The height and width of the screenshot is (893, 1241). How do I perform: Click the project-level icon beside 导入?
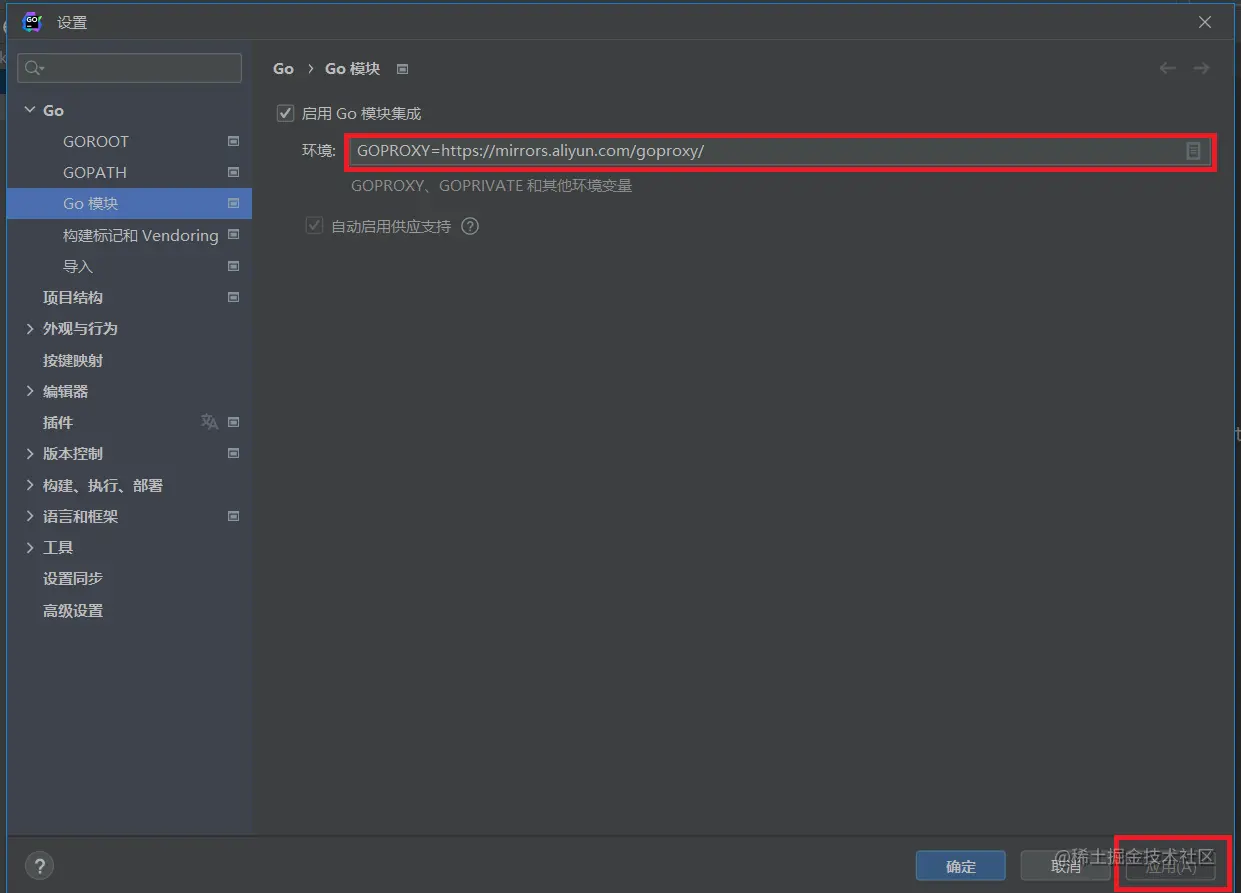[234, 266]
